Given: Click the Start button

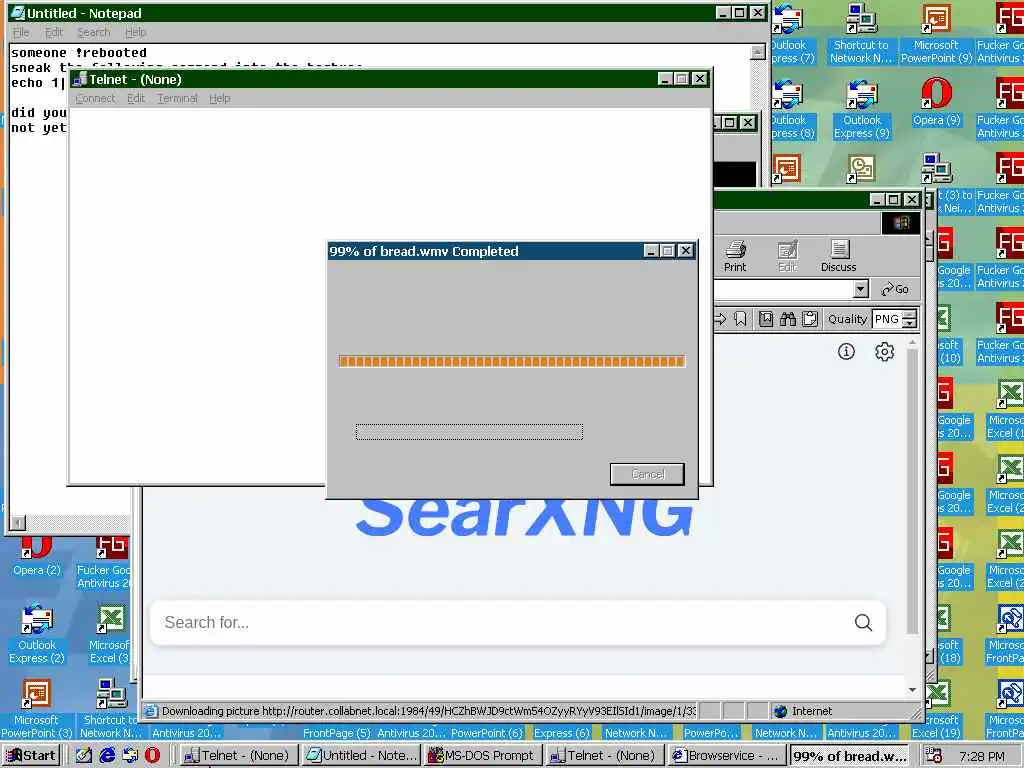Looking at the screenshot, I should pos(31,756).
